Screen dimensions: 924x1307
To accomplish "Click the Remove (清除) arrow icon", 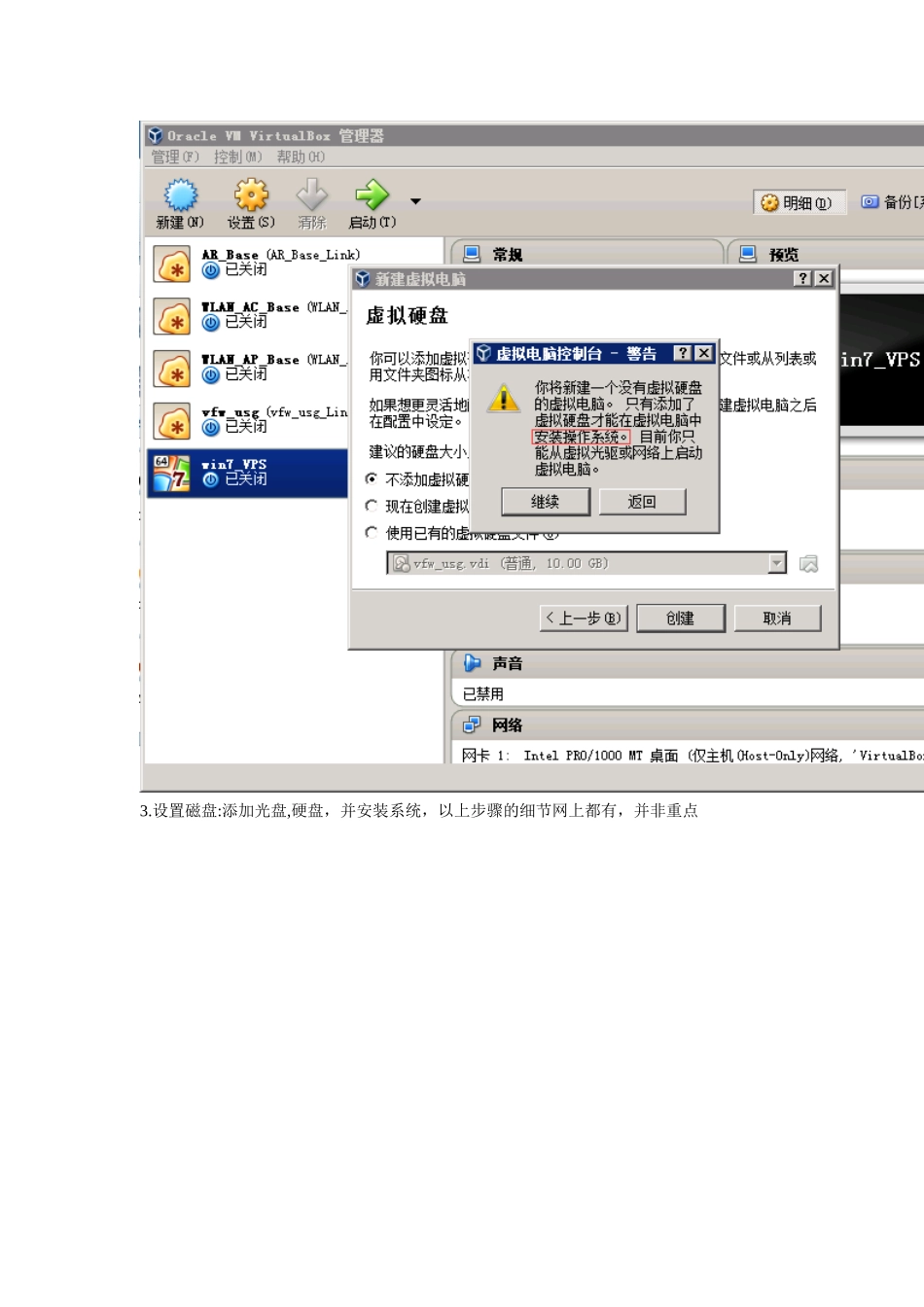I will pos(312,195).
